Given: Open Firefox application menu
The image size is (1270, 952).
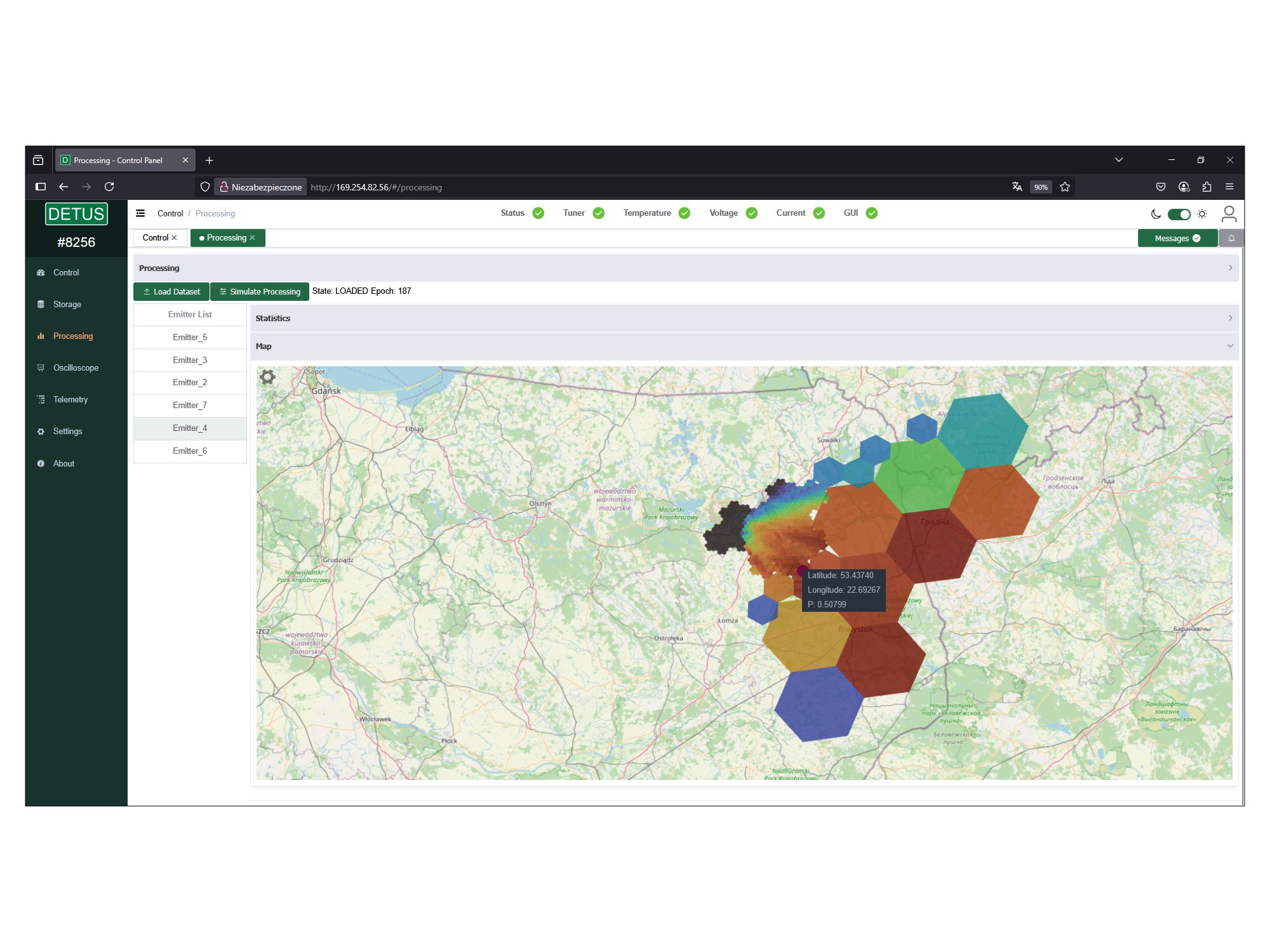Looking at the screenshot, I should 1229,187.
